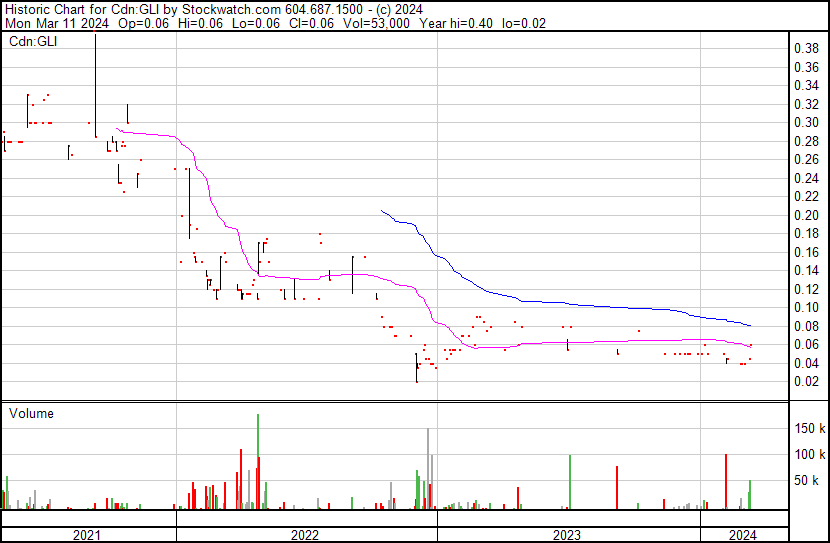Click the tall gray volume bar near end of 2022
The width and height of the screenshot is (830, 543).
pyautogui.click(x=428, y=469)
